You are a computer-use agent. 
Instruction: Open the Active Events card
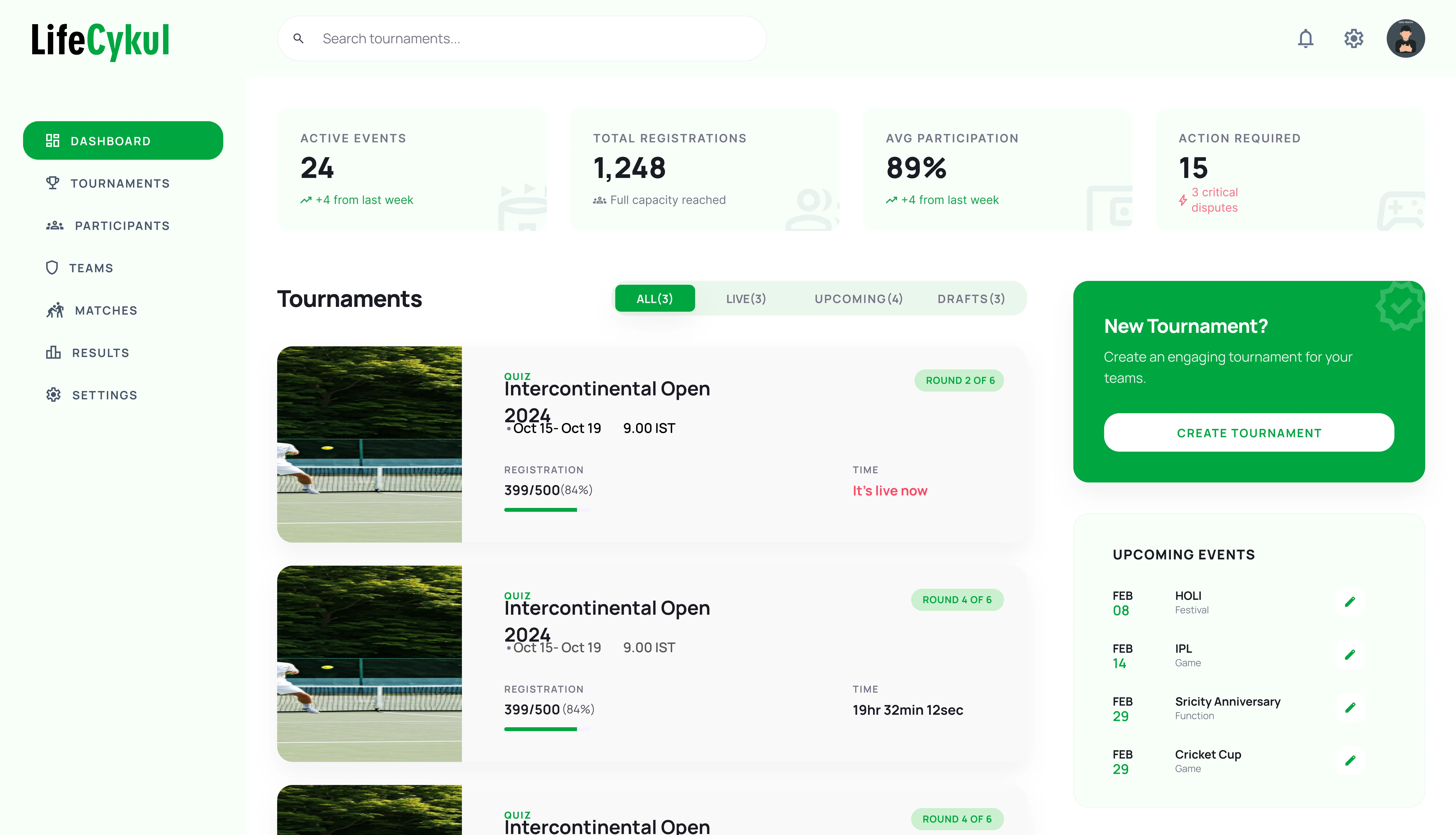coord(412,169)
